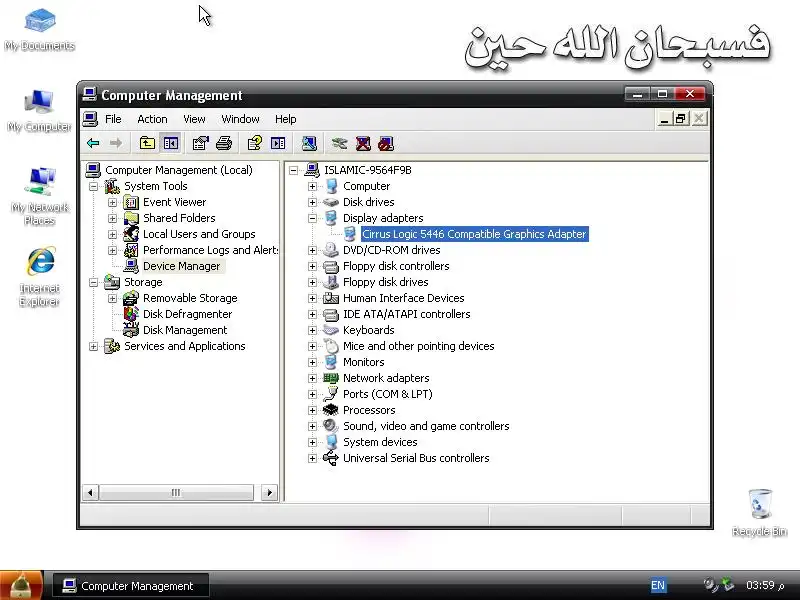Expand the Event Viewer node

(x=112, y=202)
